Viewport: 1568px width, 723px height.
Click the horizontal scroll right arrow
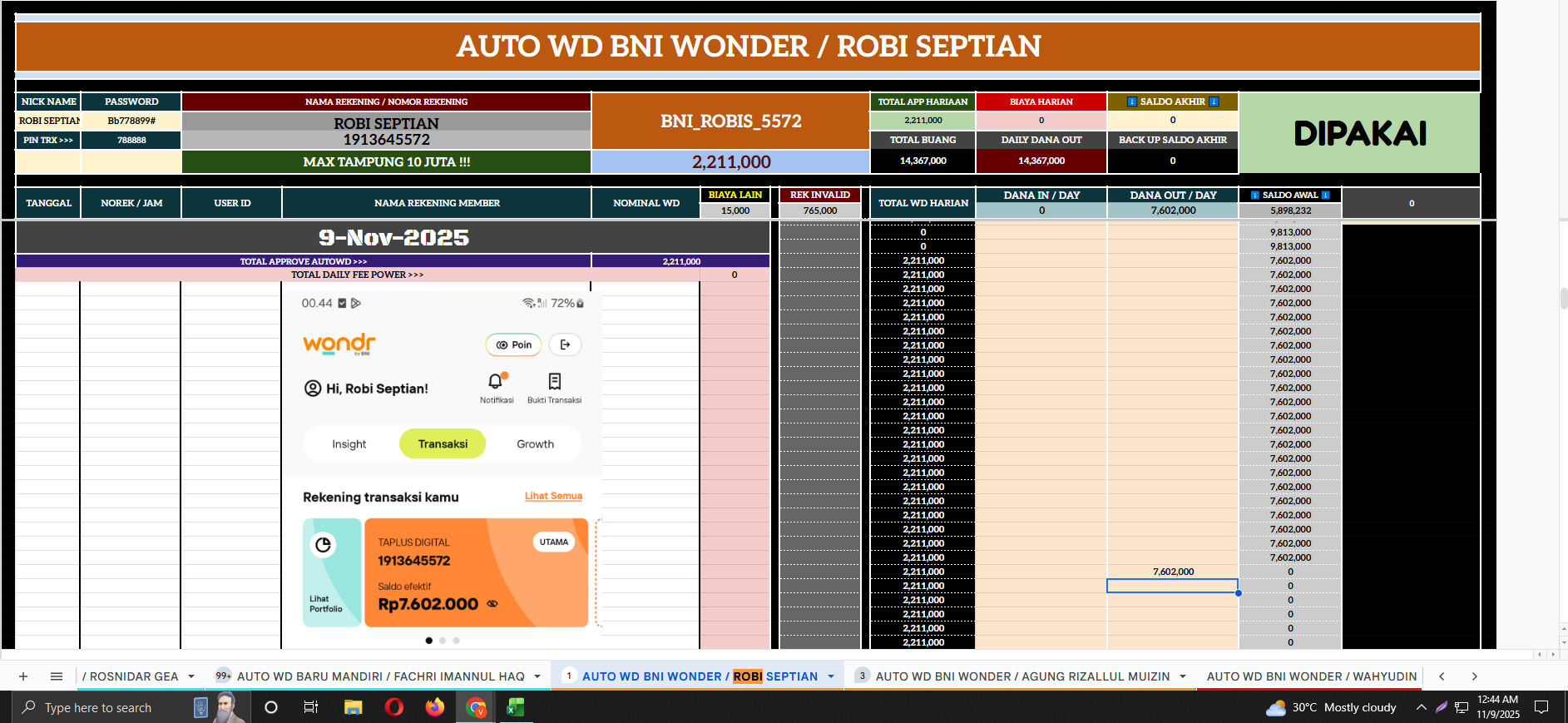[1553, 655]
